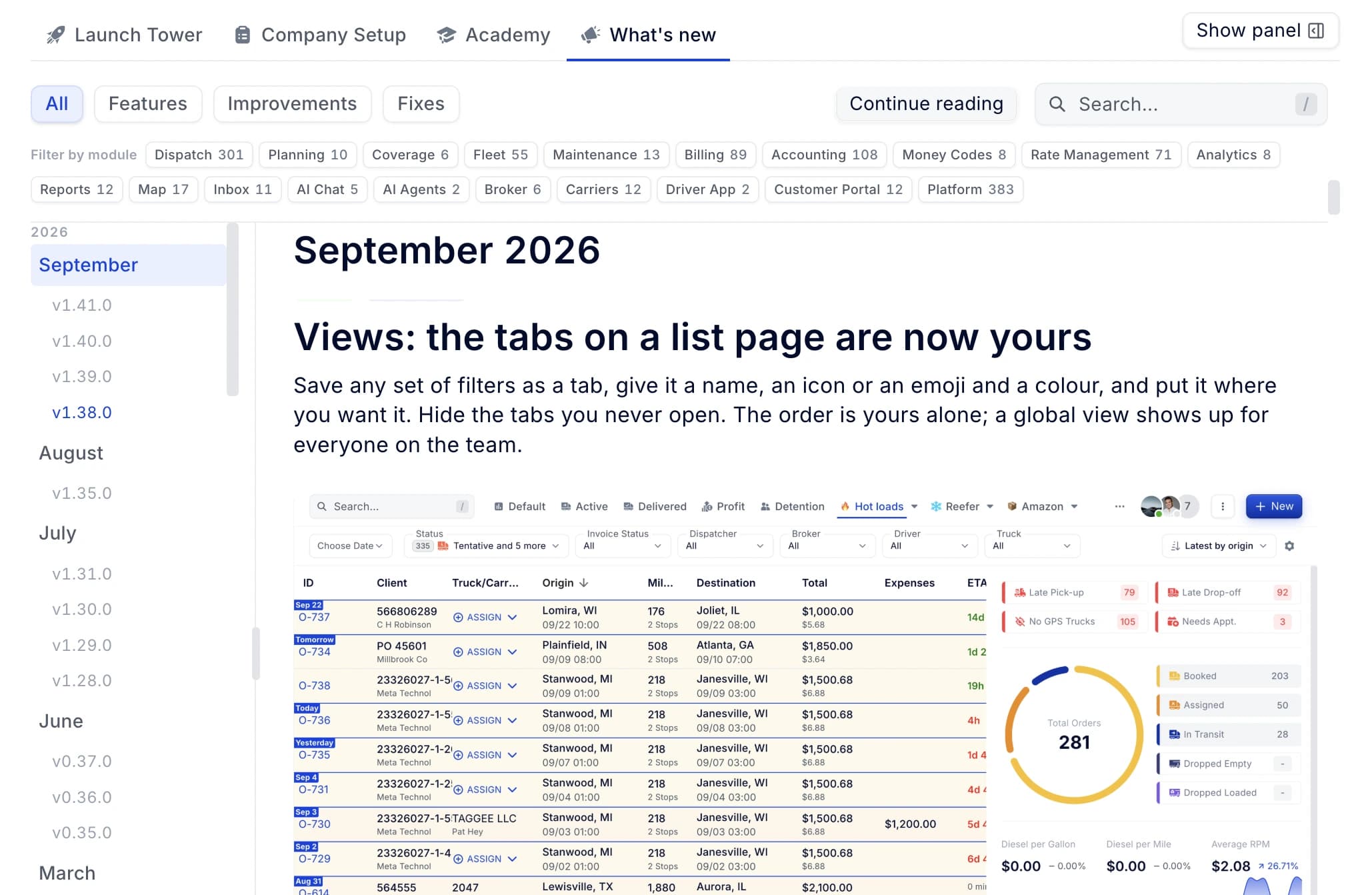Screen dimensions: 1372x895
Task: Filter changelog by Fixes
Action: (x=421, y=104)
